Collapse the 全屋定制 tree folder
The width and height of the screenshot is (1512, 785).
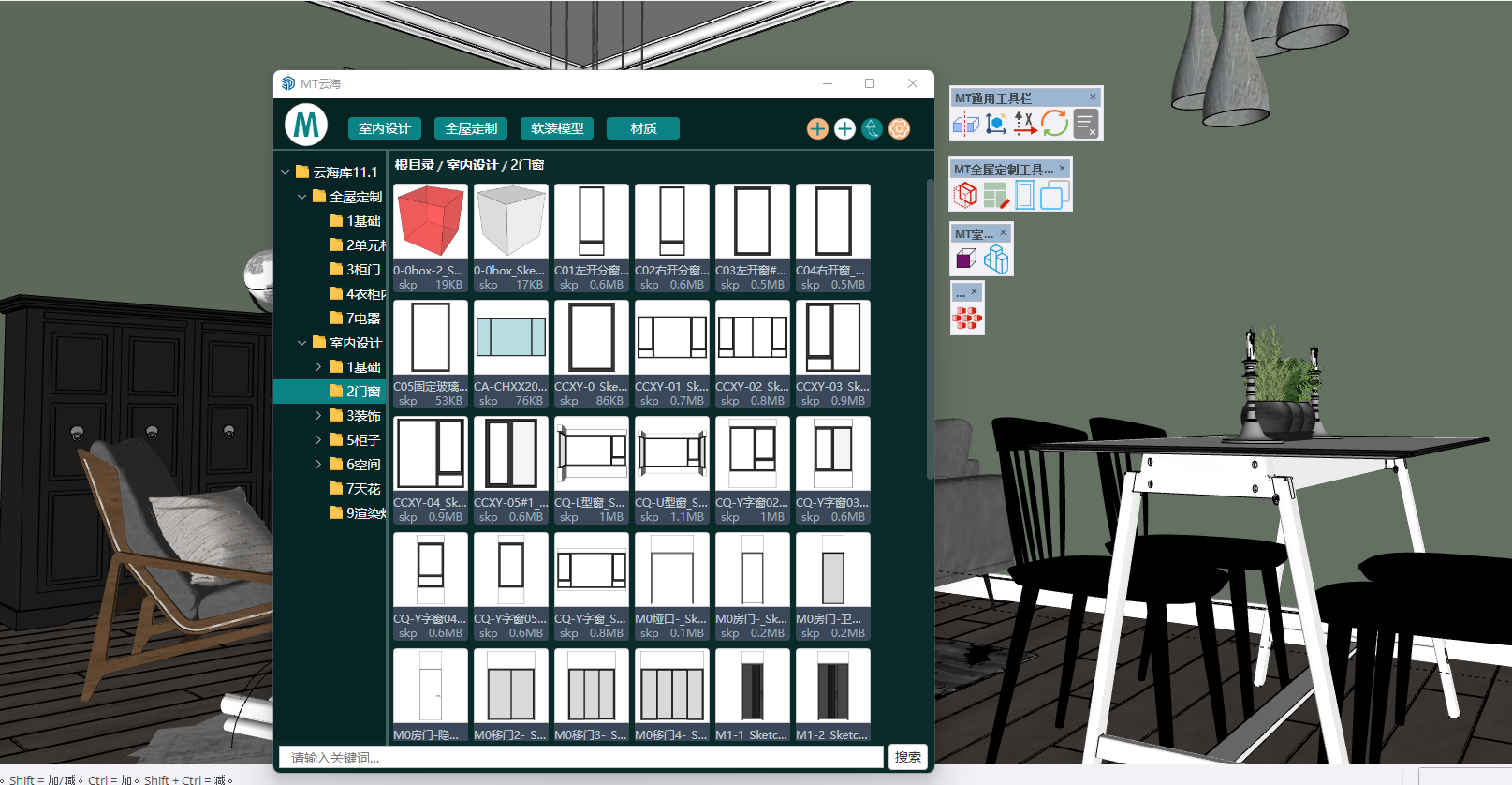pyautogui.click(x=302, y=197)
